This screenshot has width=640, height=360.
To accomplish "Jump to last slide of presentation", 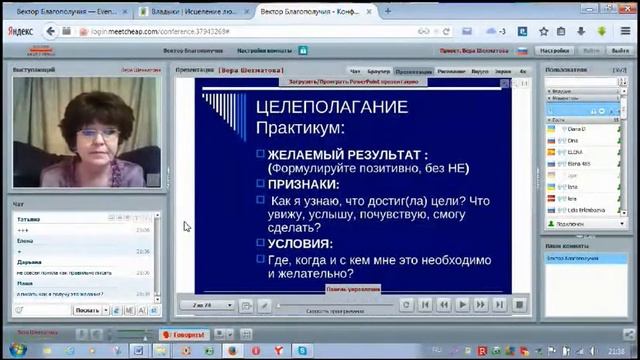I will coord(499,304).
